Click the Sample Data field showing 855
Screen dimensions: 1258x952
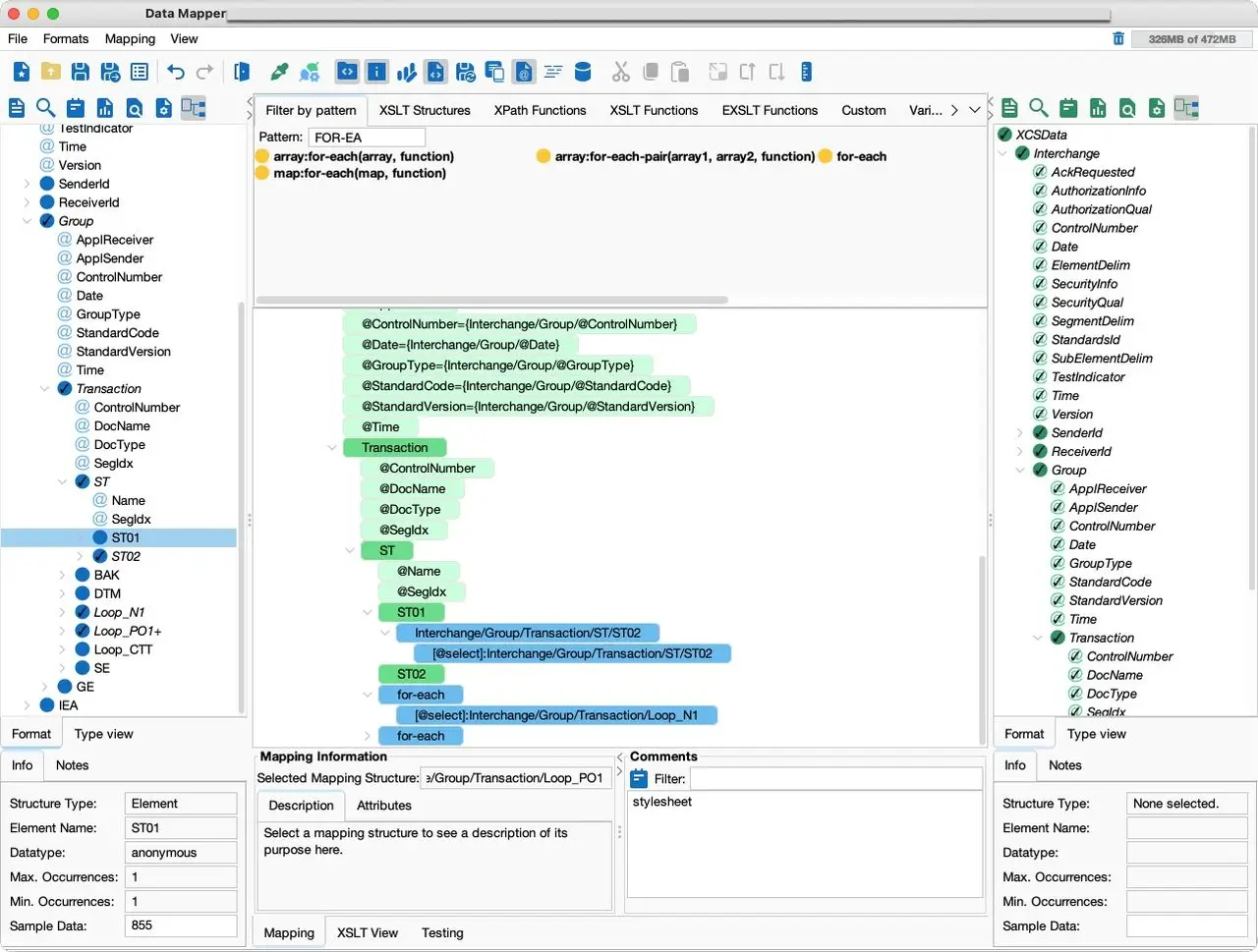[181, 925]
